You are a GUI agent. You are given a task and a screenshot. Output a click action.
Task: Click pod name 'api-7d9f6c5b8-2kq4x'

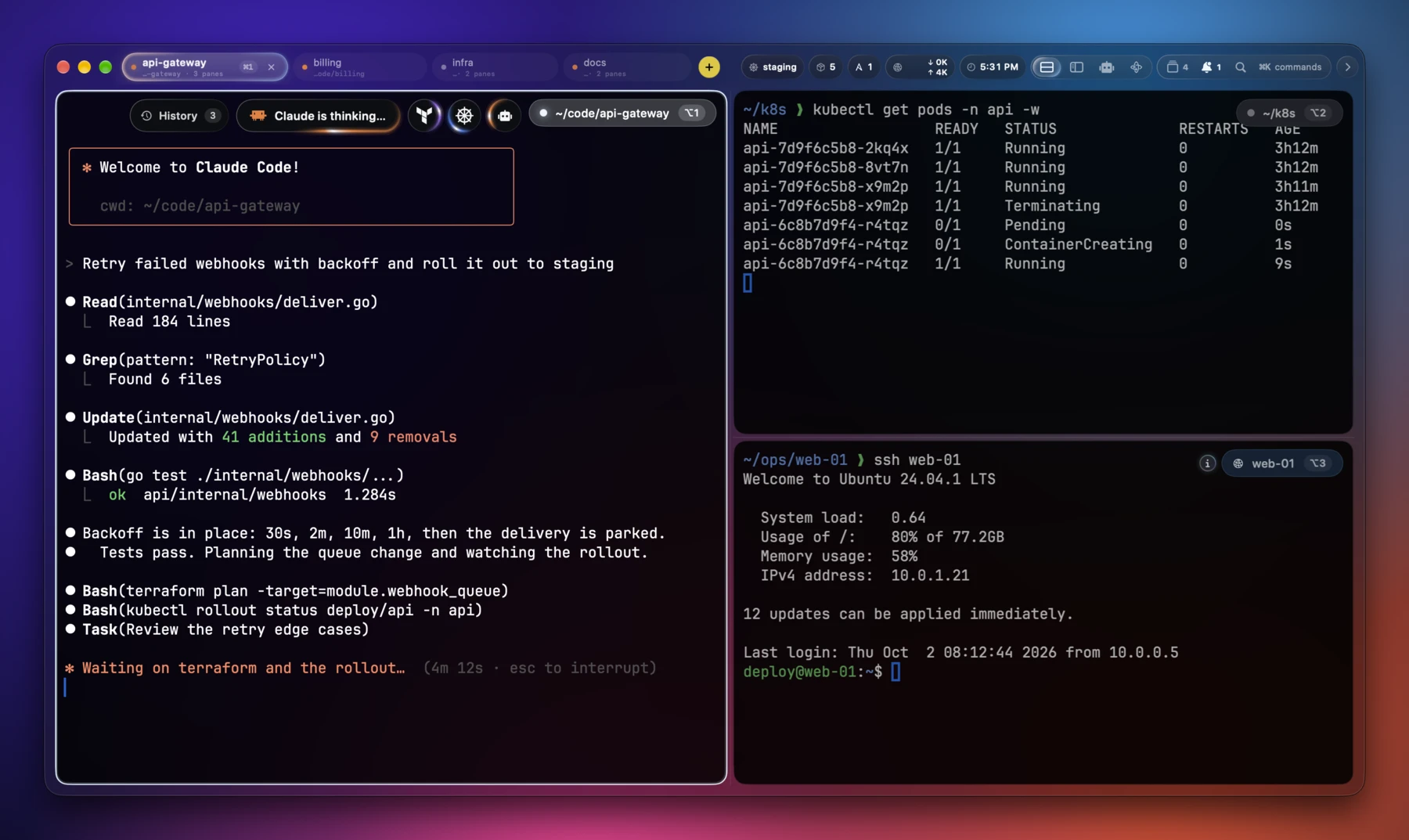(x=826, y=148)
